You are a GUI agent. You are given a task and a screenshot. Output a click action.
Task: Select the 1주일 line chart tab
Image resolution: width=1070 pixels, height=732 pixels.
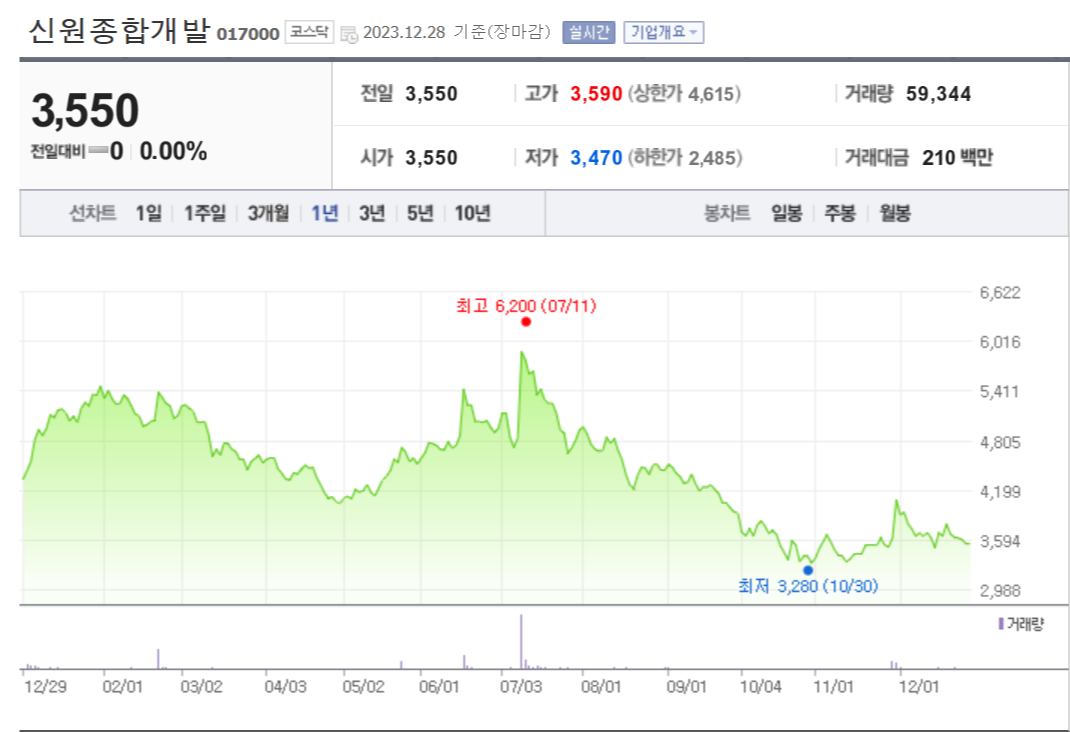[x=205, y=214]
